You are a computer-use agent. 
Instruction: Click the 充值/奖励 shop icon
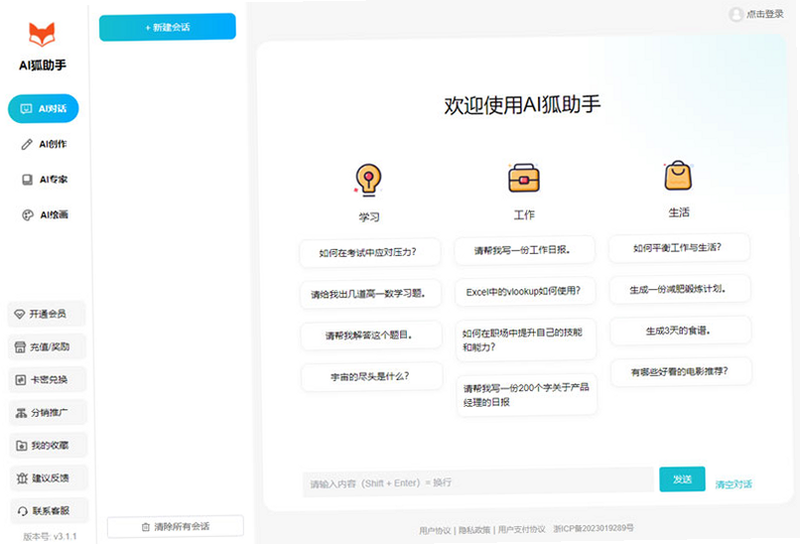20,347
